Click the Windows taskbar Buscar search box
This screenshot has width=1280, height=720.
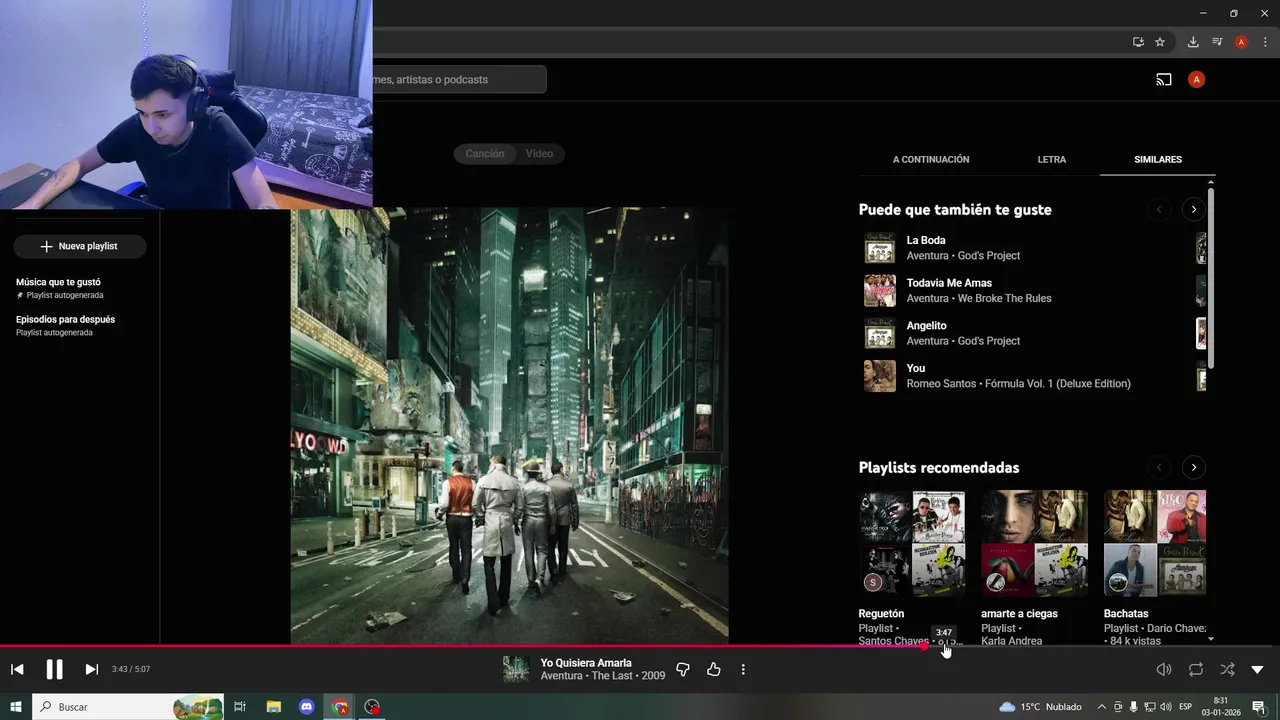pyautogui.click(x=128, y=707)
